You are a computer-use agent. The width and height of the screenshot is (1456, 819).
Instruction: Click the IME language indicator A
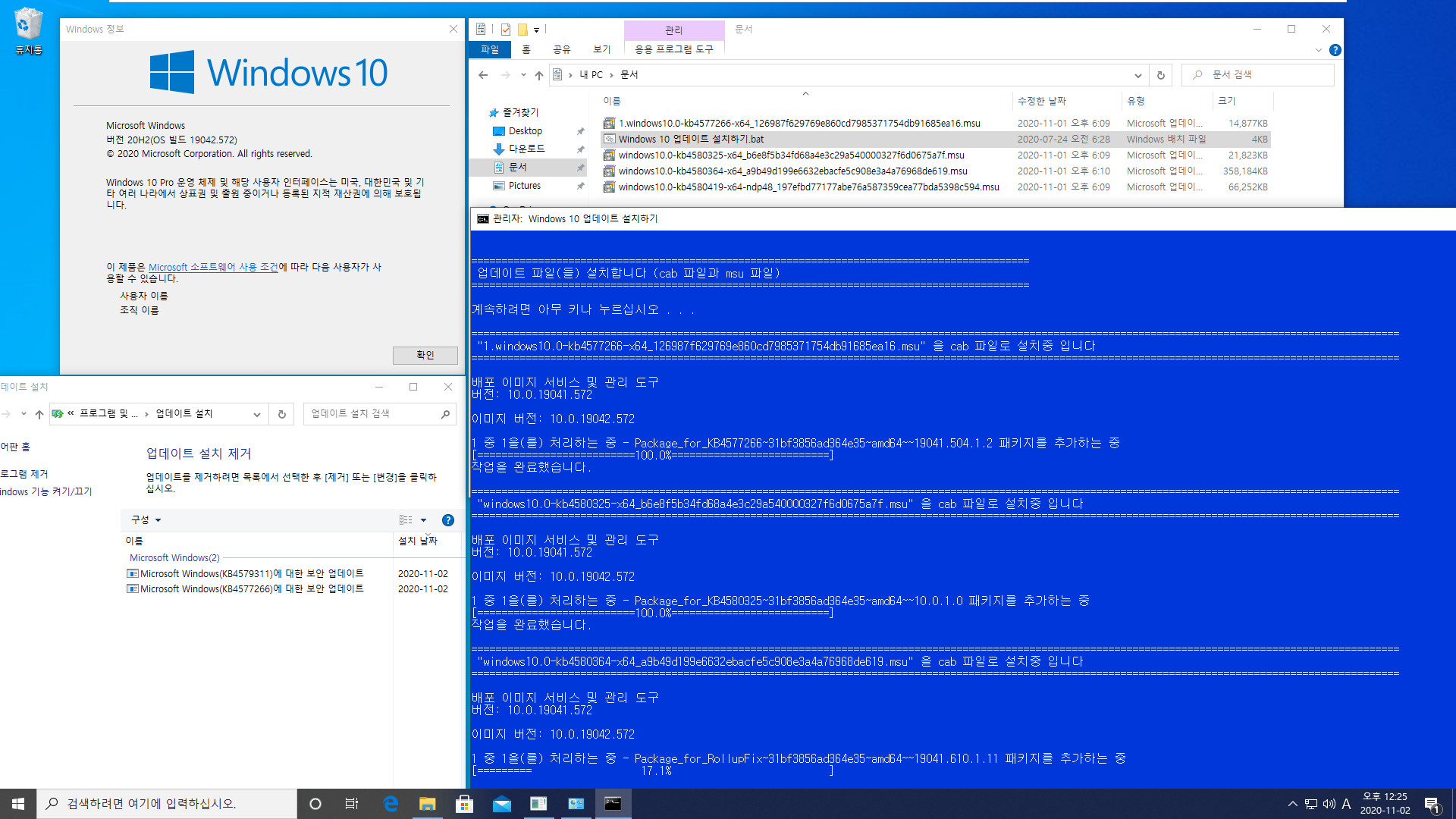pyautogui.click(x=1346, y=804)
